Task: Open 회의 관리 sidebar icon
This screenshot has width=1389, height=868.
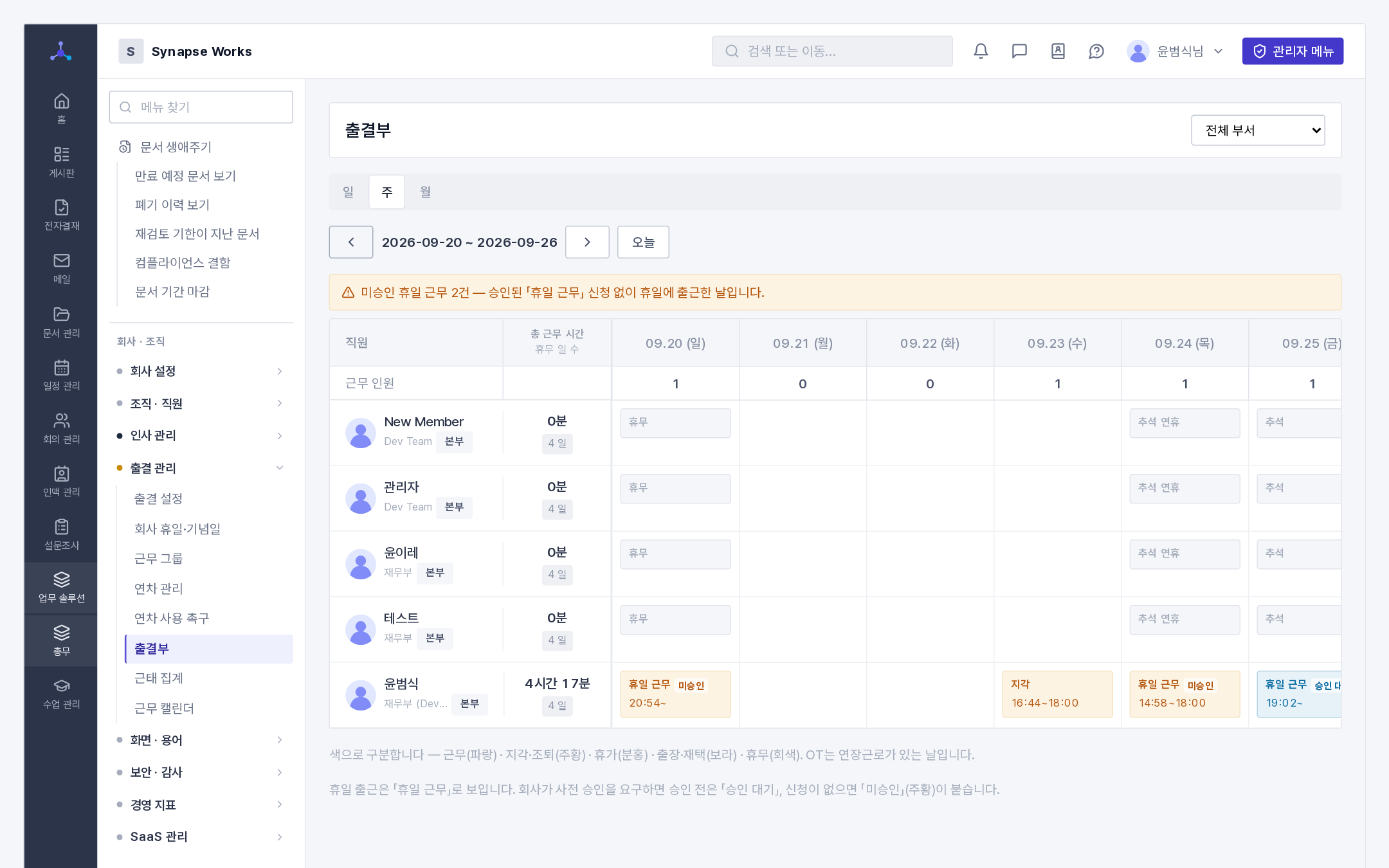Action: pos(61,428)
